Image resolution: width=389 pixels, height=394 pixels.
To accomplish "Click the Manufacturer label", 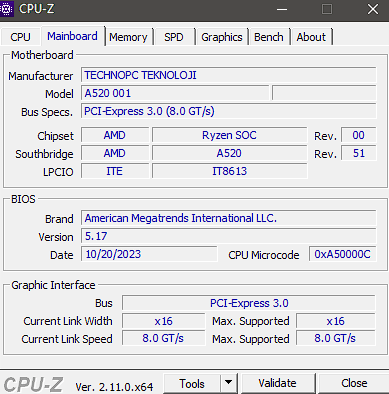I will 40,76.
